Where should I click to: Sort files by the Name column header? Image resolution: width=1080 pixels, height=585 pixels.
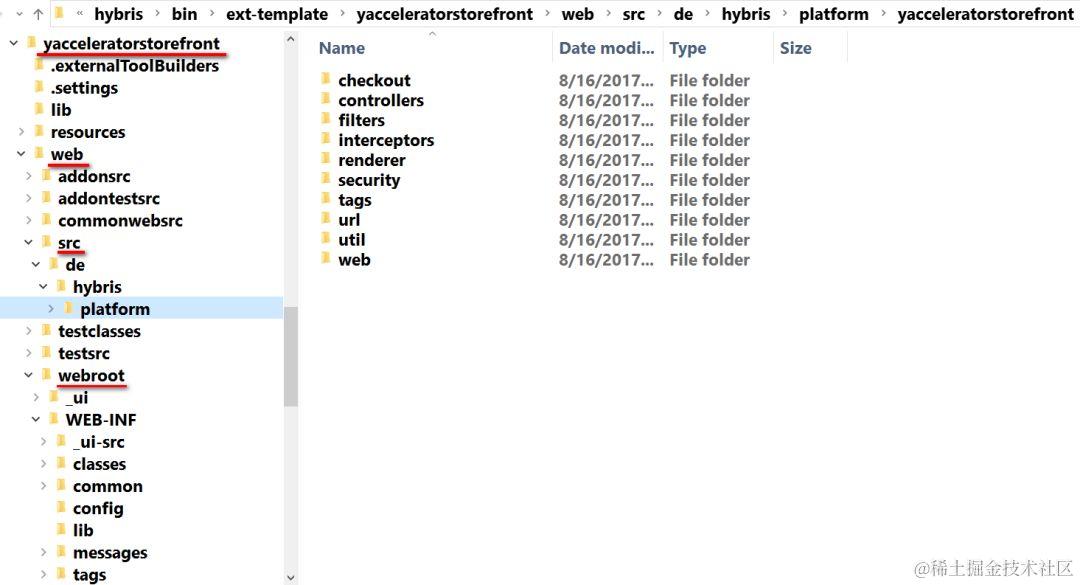tap(342, 48)
